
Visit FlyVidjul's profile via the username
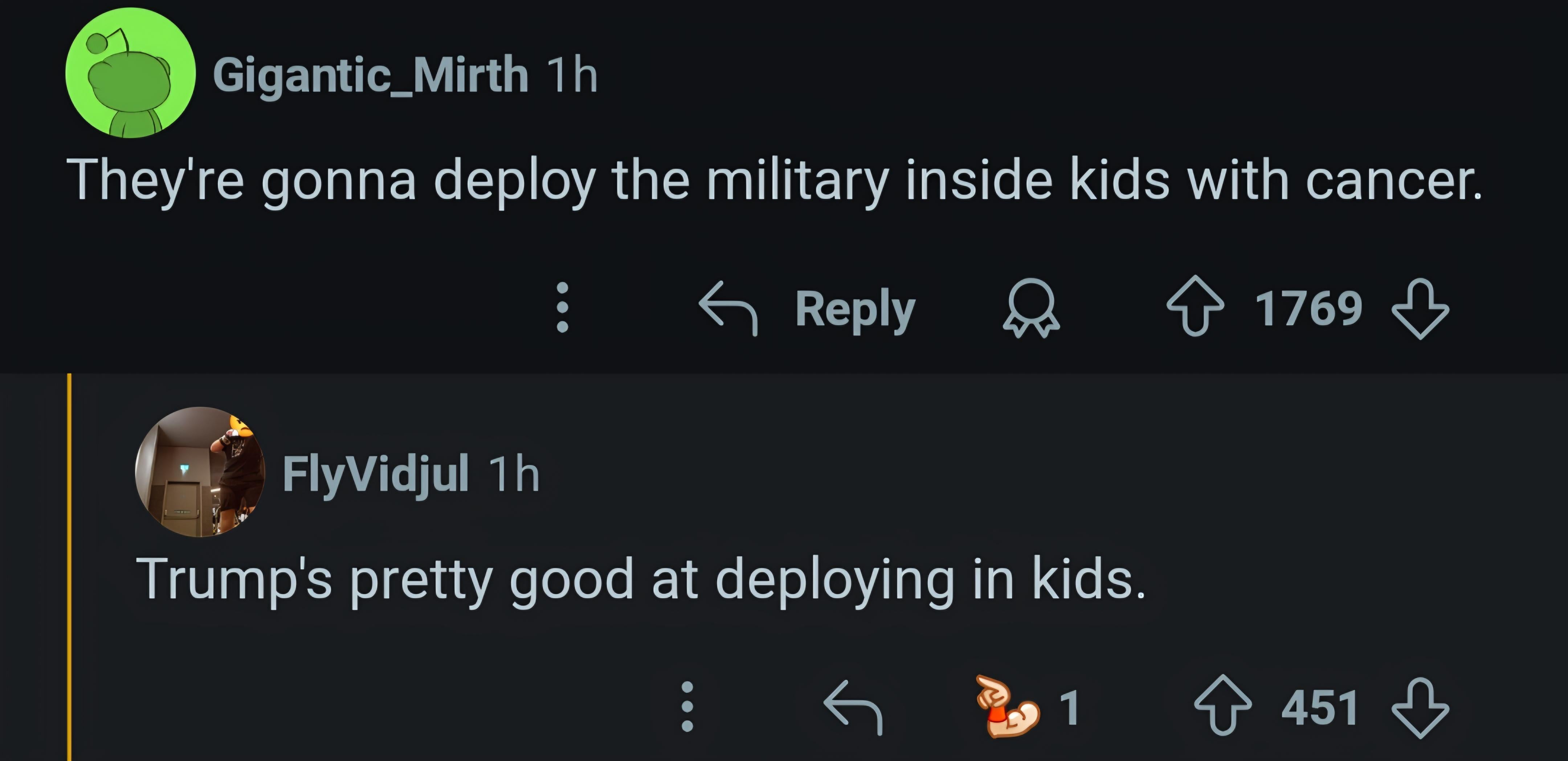pos(376,474)
